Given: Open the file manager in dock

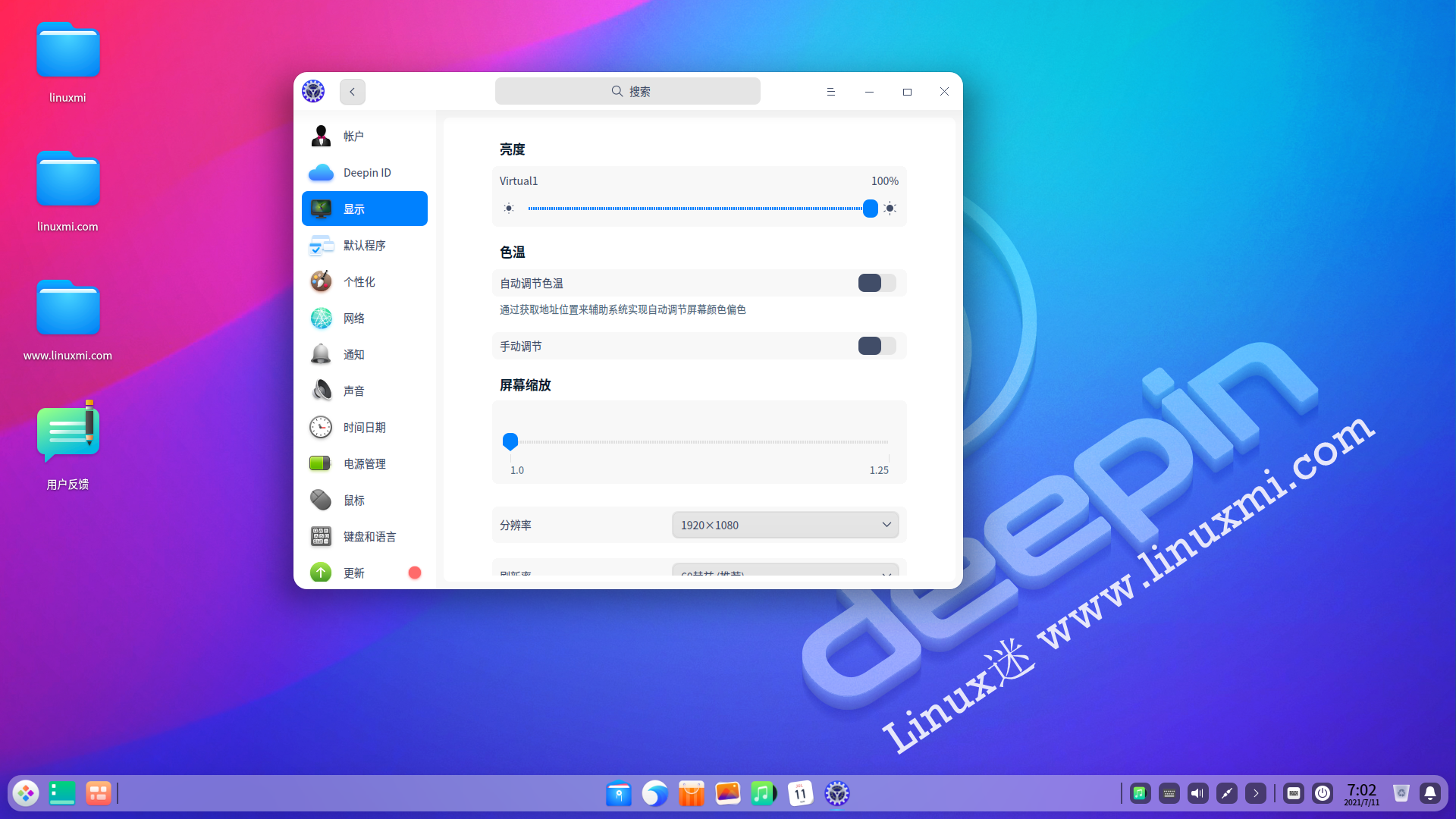Looking at the screenshot, I should point(619,793).
